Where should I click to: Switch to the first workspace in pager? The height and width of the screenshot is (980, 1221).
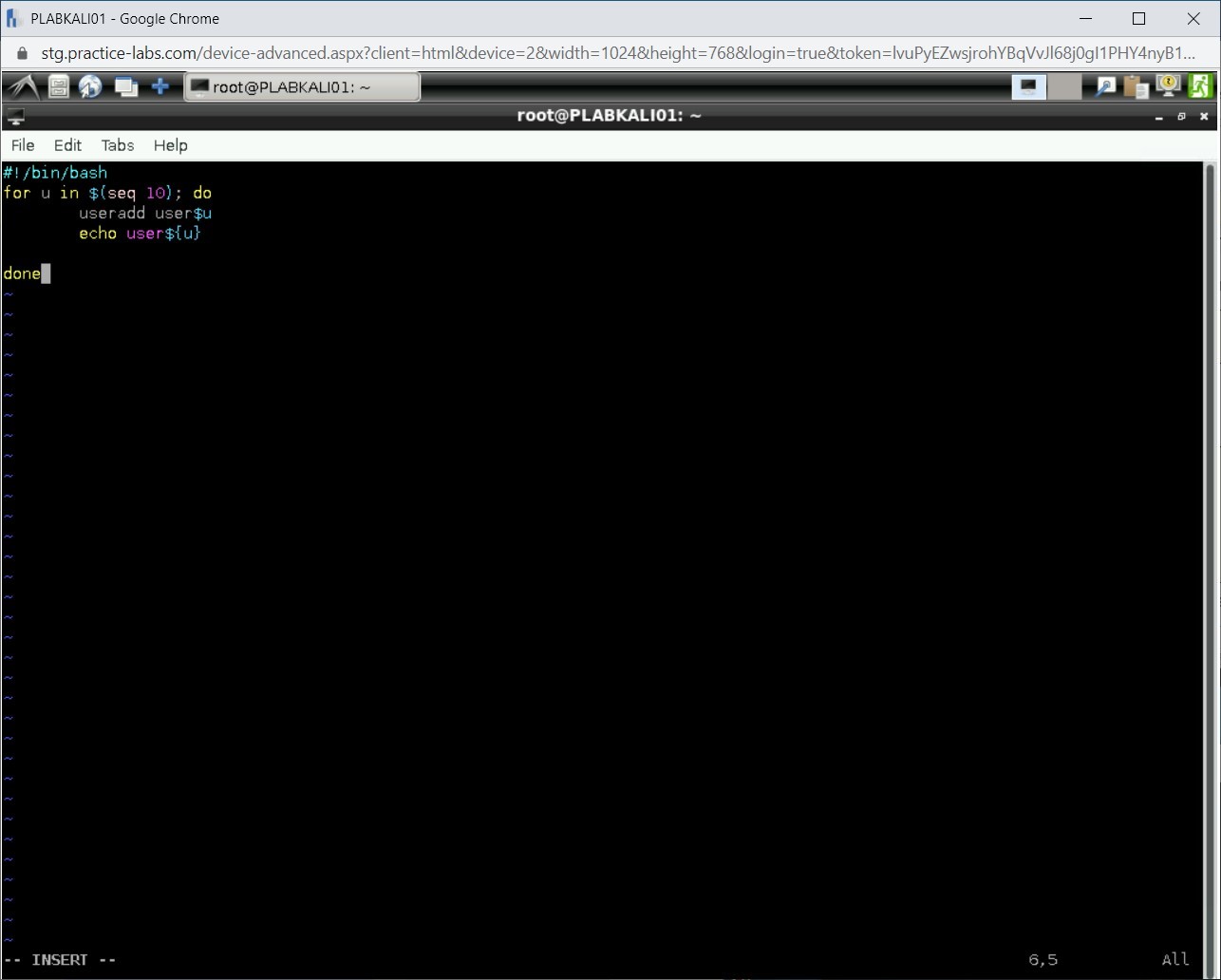[x=1028, y=87]
